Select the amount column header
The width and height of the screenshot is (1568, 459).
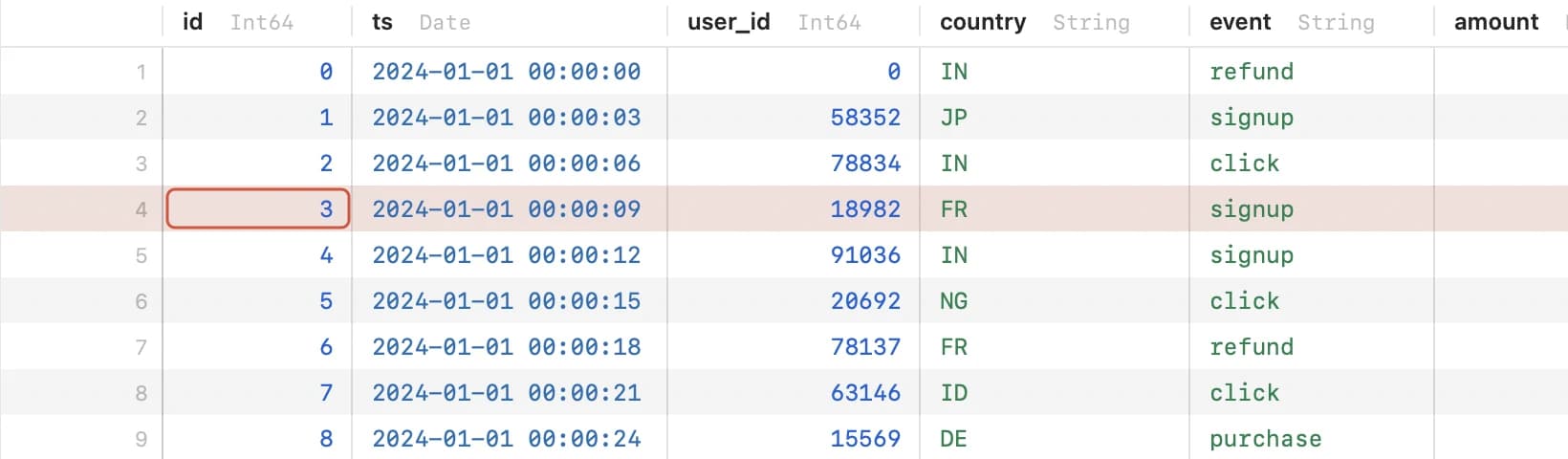(1501, 22)
